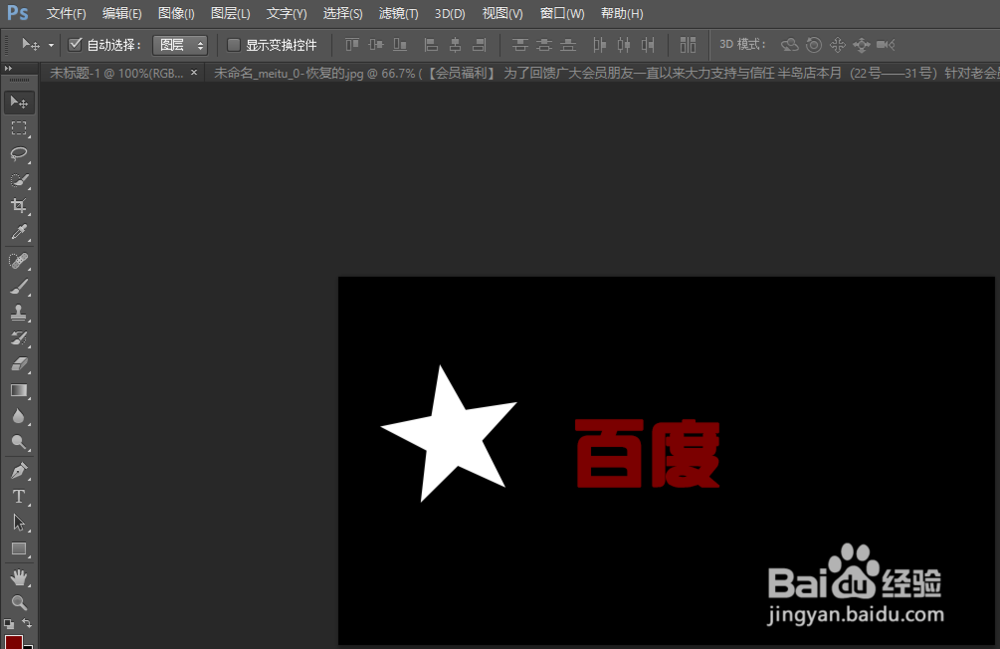
Task: Open the 3D(D) menu
Action: point(450,13)
